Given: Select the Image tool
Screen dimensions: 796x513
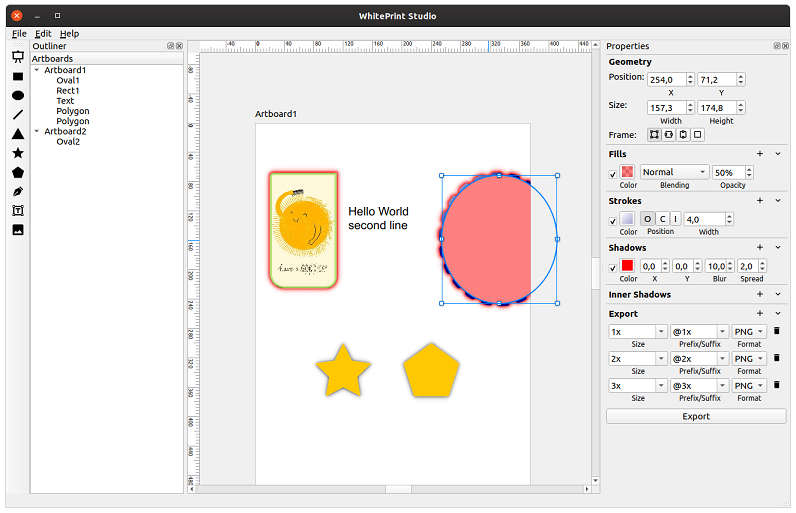Looking at the screenshot, I should pyautogui.click(x=18, y=230).
